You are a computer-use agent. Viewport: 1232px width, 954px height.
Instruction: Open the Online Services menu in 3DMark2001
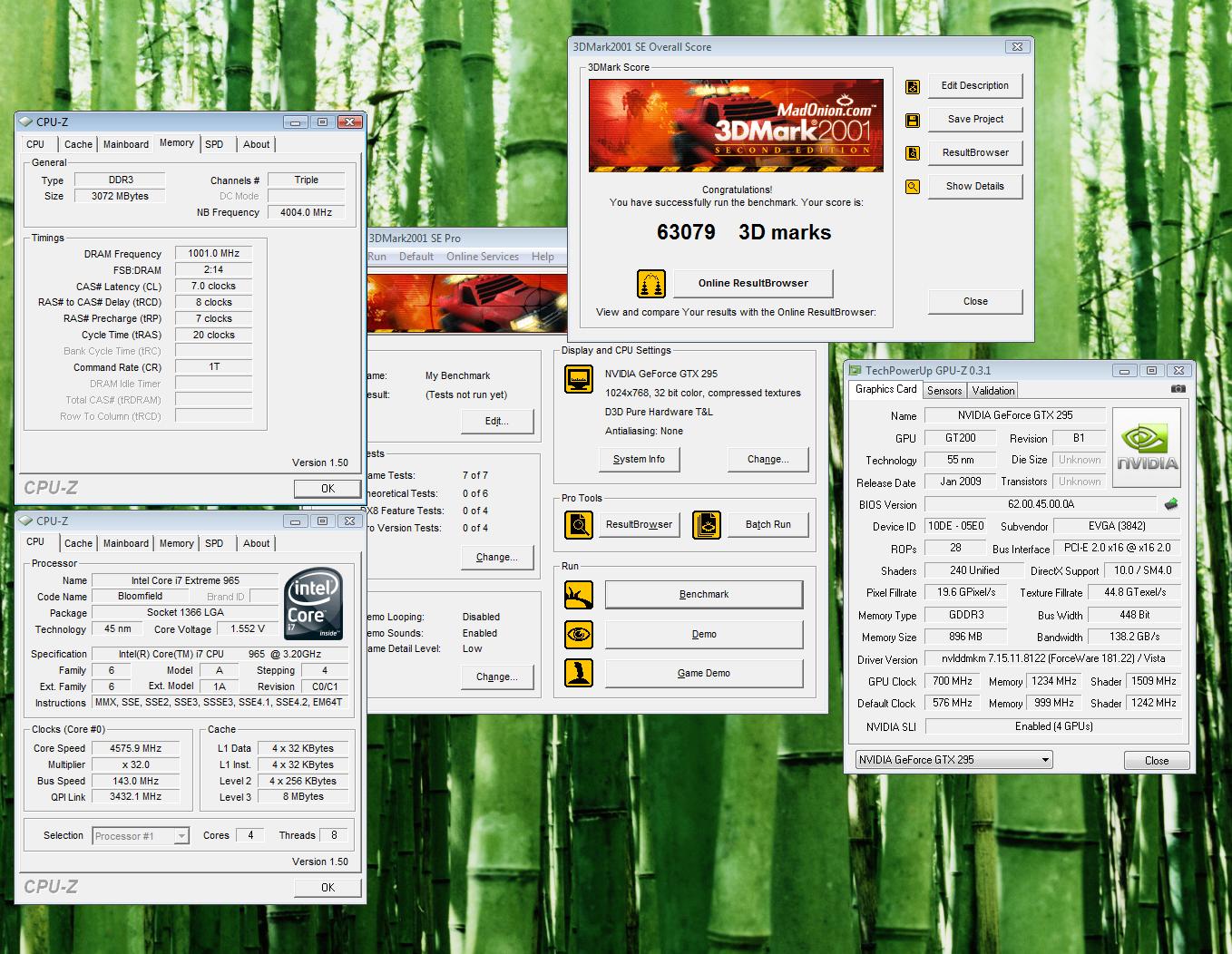coord(483,257)
